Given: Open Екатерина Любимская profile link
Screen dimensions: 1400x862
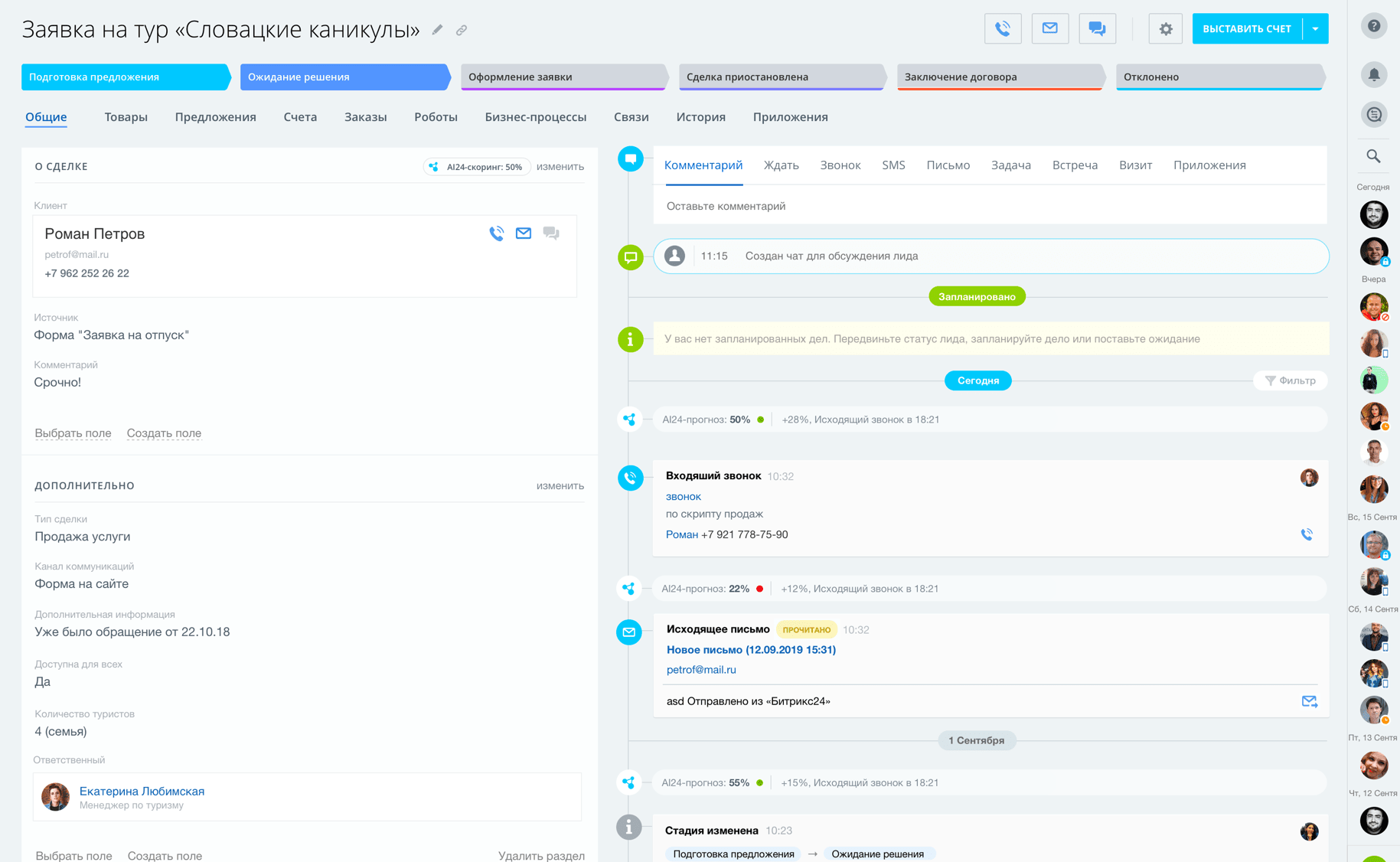Looking at the screenshot, I should coord(142,791).
